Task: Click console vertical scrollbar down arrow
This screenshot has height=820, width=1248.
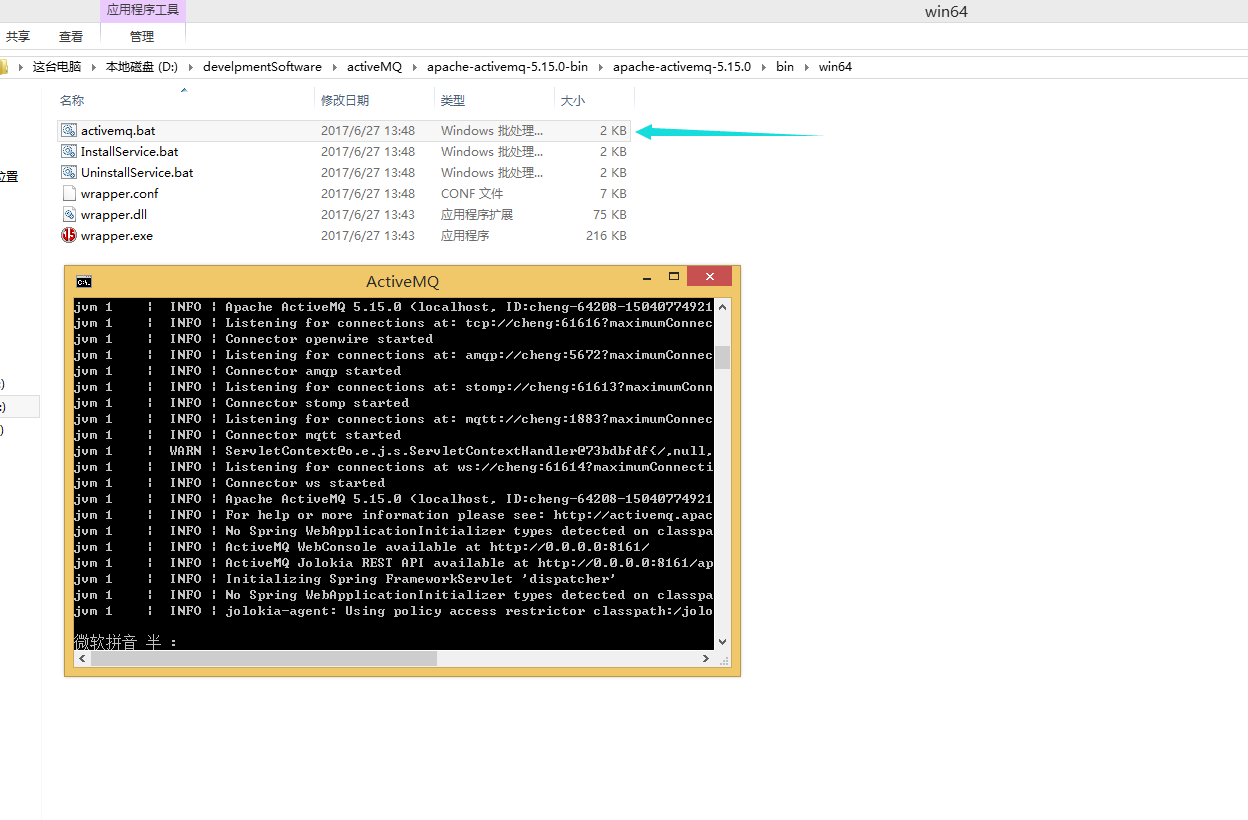Action: (722, 642)
